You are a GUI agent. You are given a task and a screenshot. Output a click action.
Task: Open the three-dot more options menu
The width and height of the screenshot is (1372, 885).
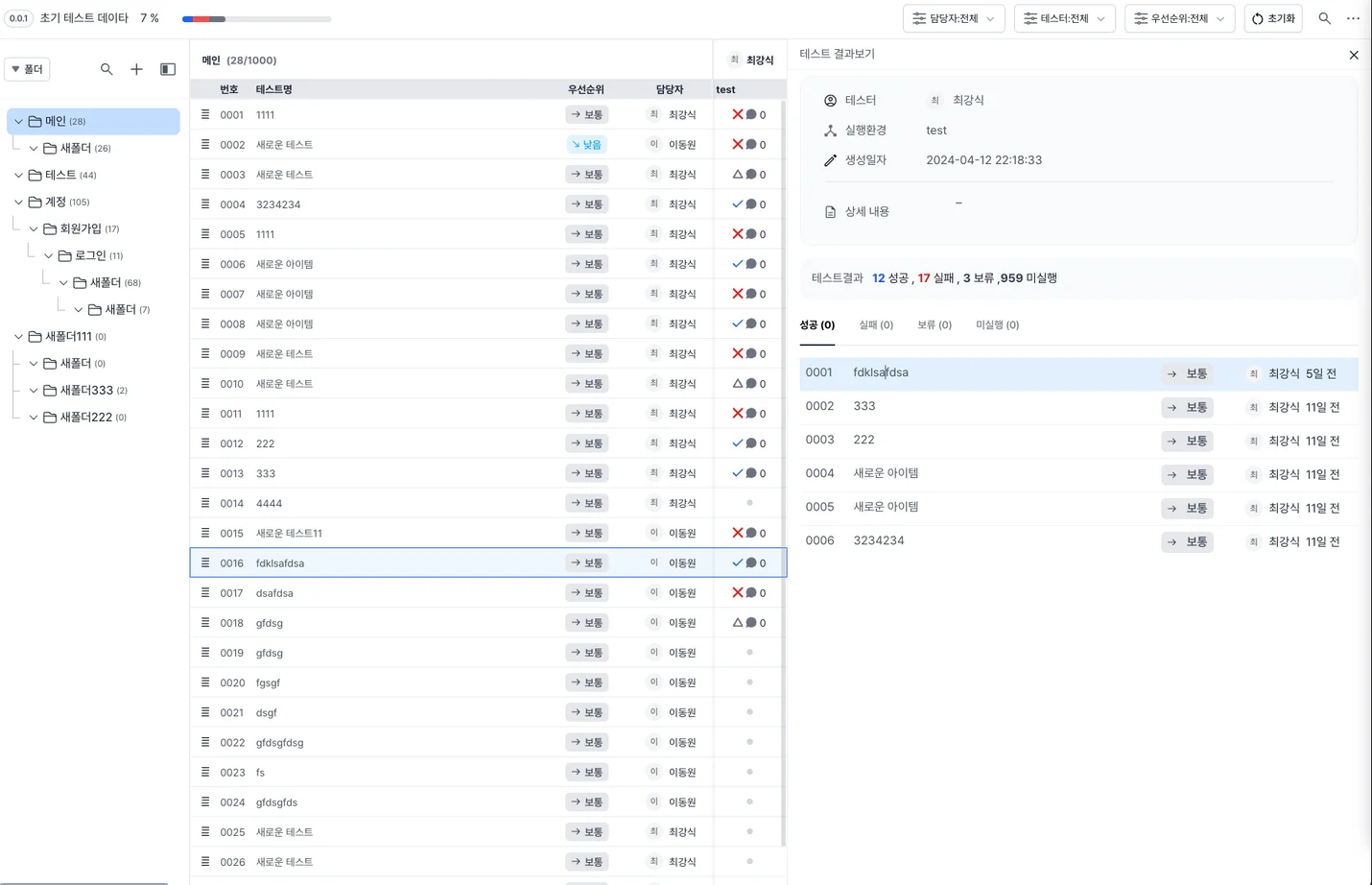coord(1353,18)
